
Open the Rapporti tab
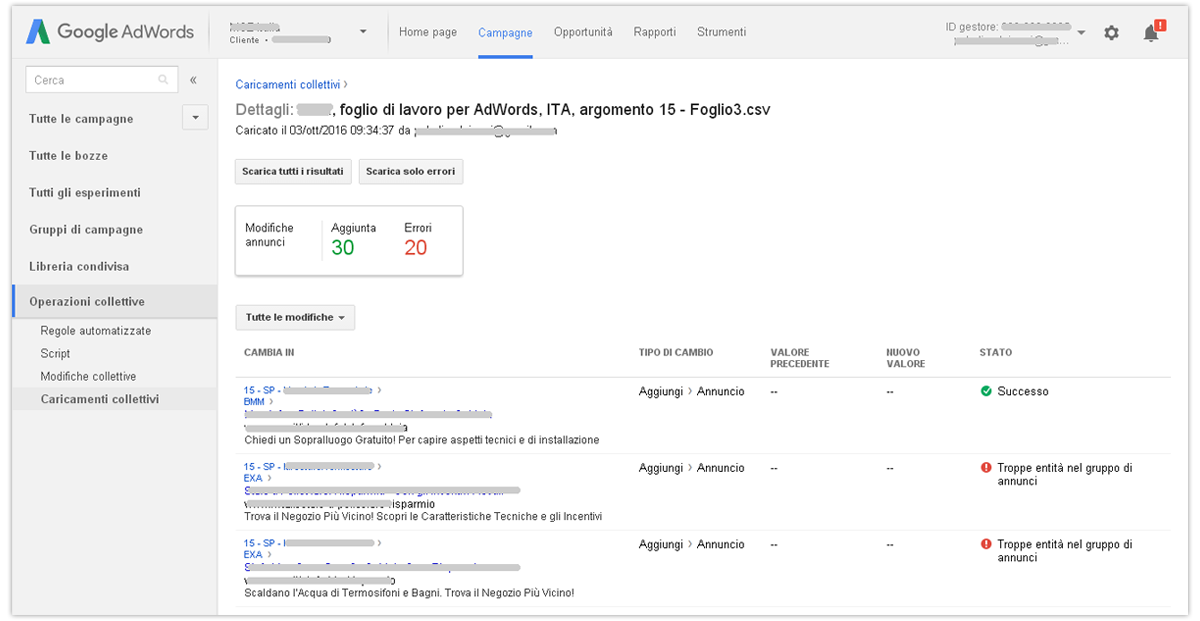pyautogui.click(x=654, y=32)
